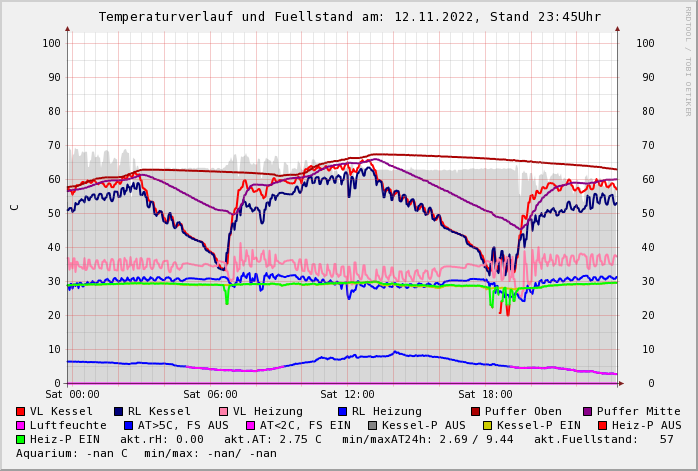Select the green Heiz-P EIN swatch

(20, 440)
